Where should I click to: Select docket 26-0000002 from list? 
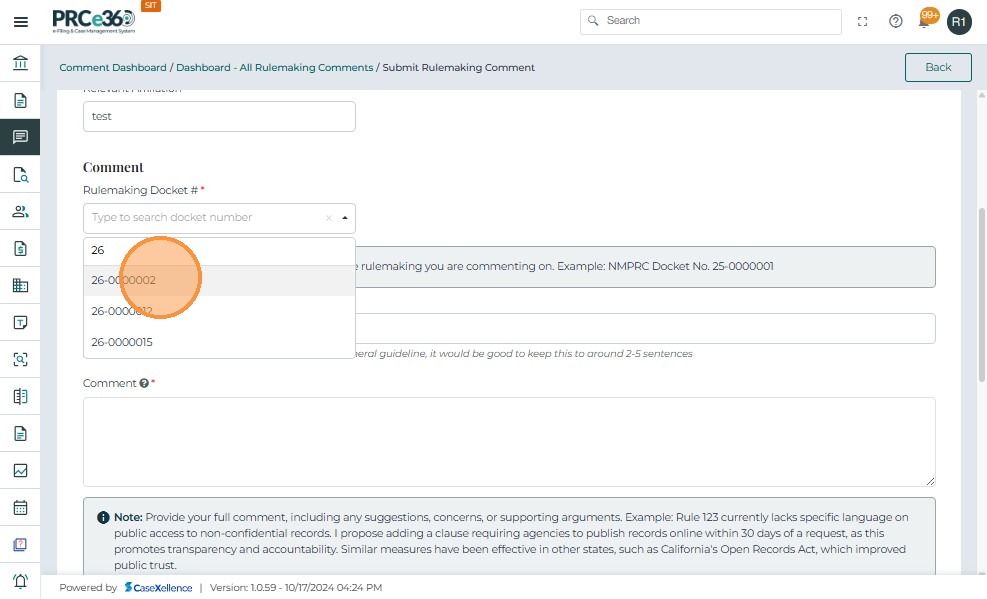pyautogui.click(x=123, y=281)
